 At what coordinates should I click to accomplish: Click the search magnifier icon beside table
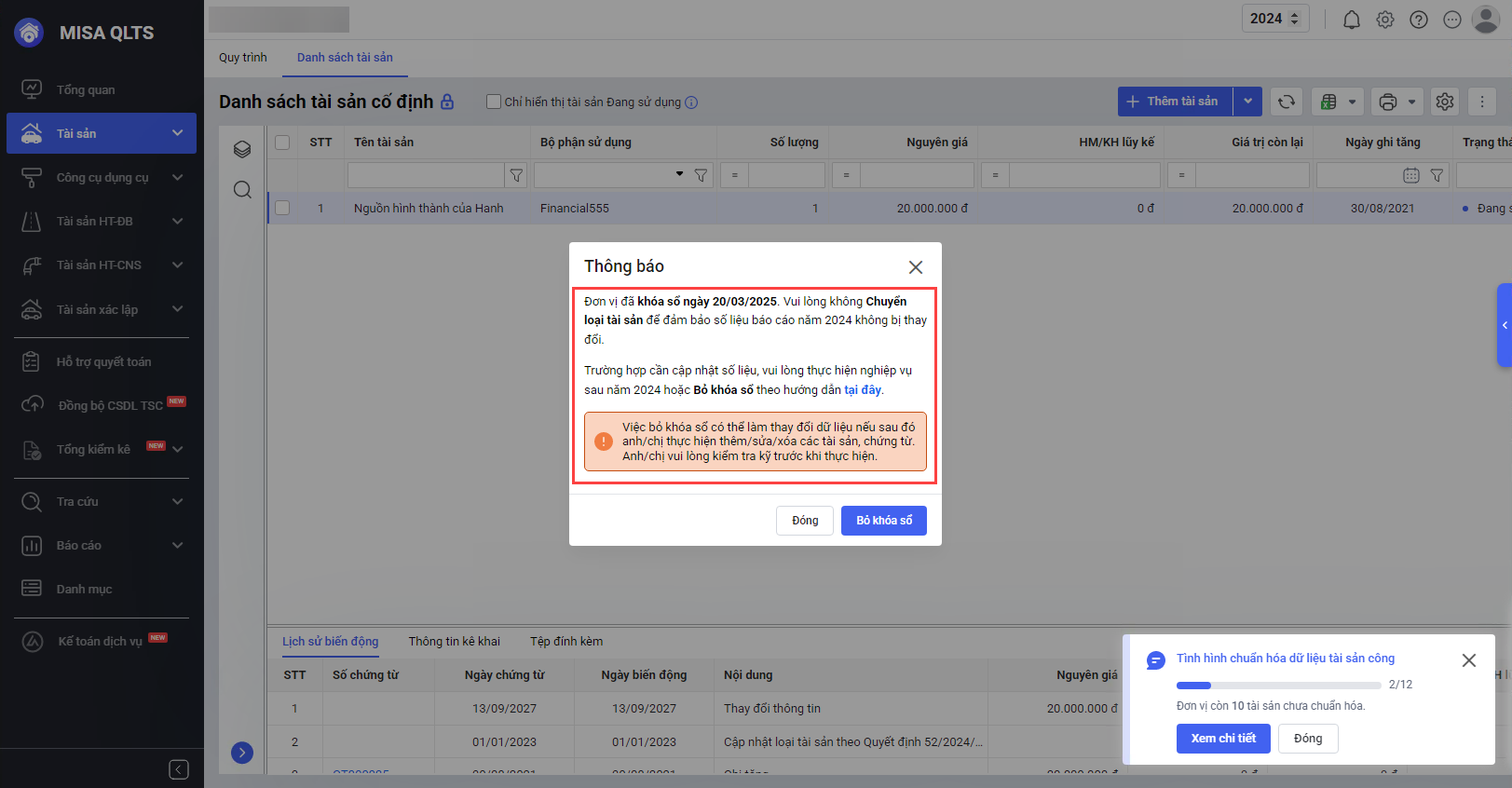[x=242, y=190]
